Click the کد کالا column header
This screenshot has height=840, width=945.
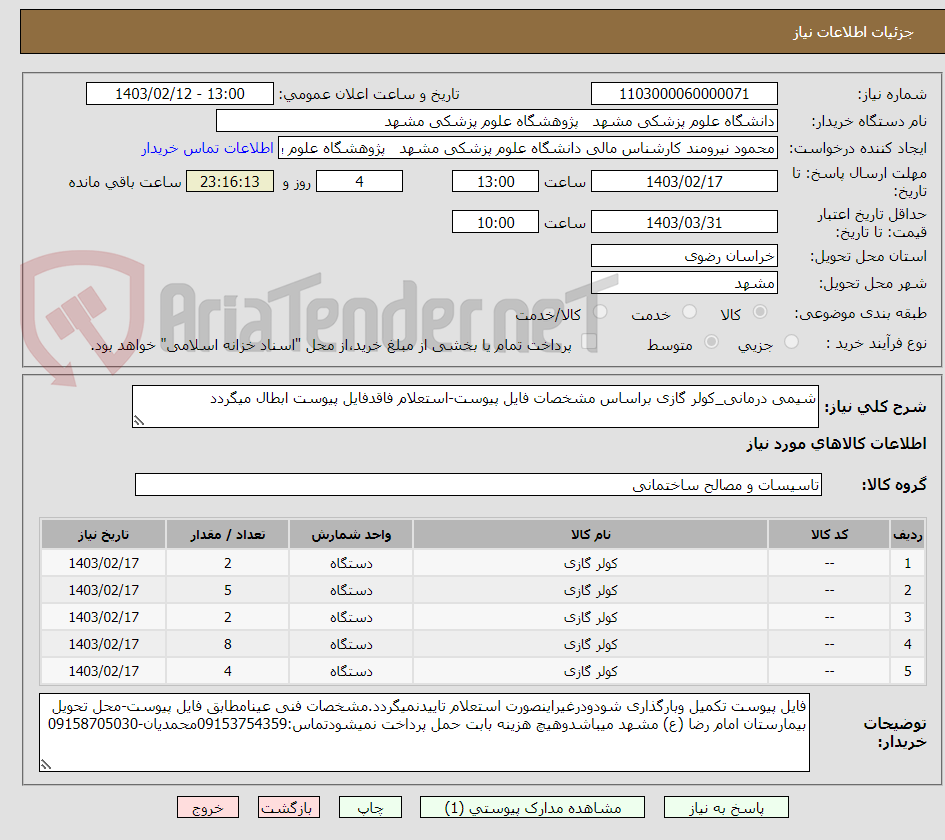point(829,534)
